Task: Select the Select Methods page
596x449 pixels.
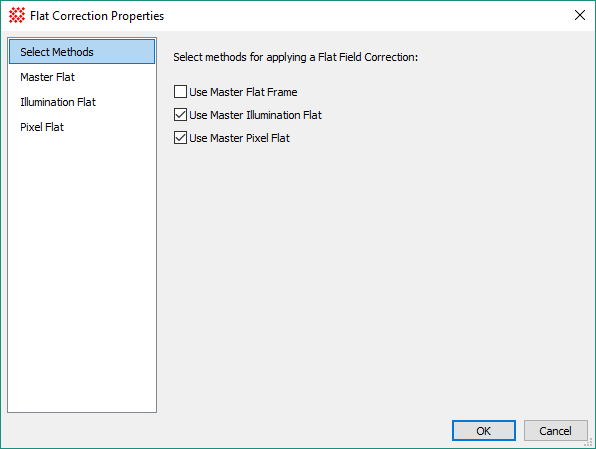Action: click(82, 52)
